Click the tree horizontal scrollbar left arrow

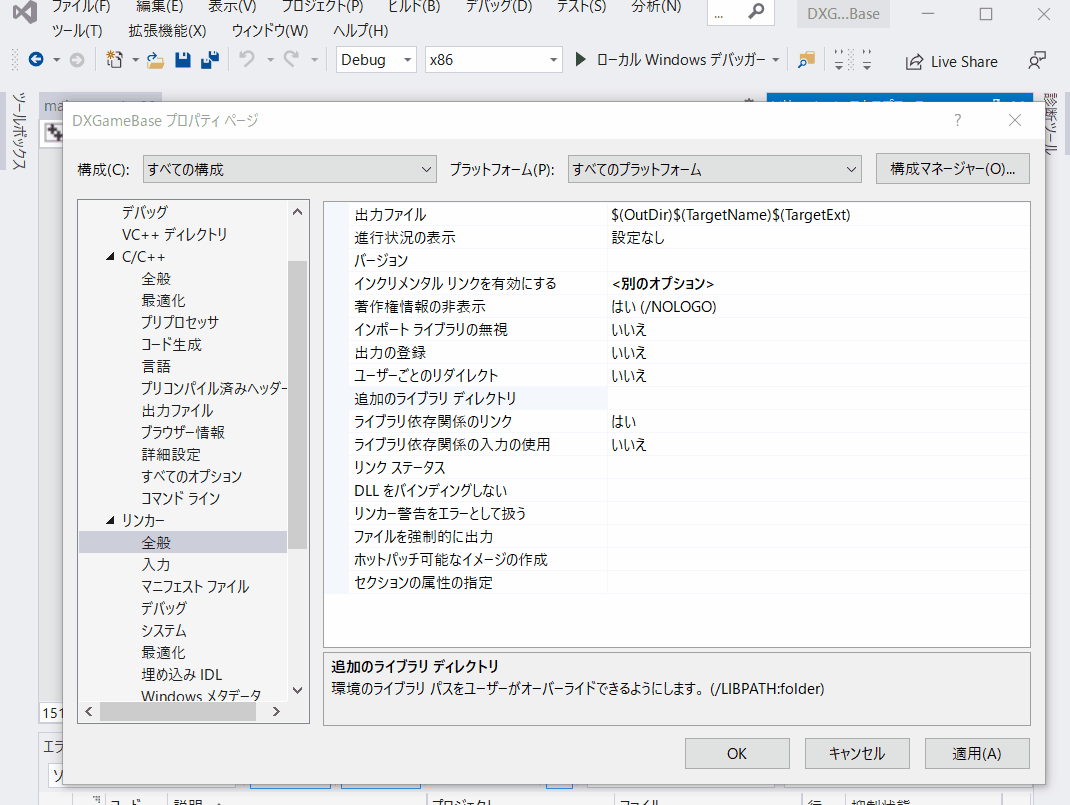click(89, 712)
